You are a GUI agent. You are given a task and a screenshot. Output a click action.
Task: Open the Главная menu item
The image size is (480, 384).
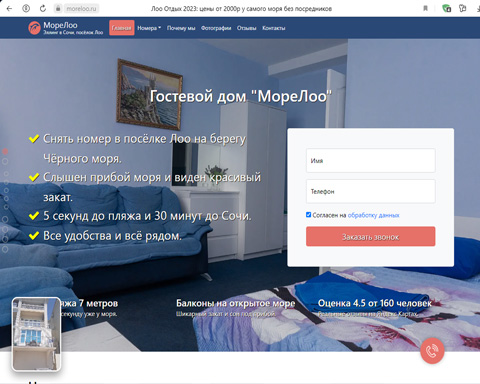122,28
